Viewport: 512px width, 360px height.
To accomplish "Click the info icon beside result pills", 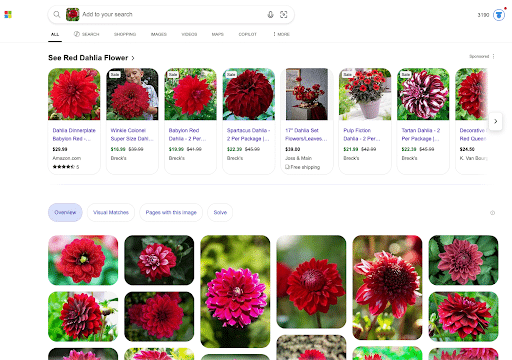I will pos(492,213).
